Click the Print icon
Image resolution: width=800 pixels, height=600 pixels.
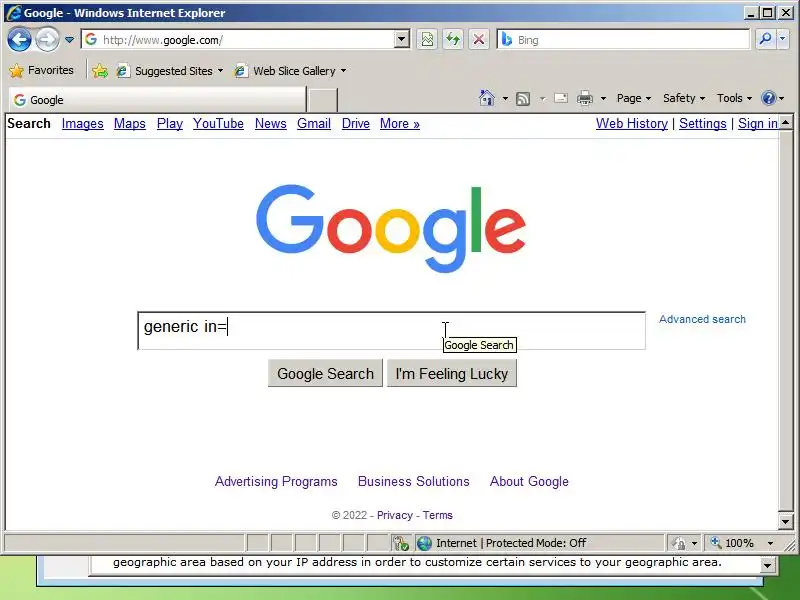pos(585,98)
